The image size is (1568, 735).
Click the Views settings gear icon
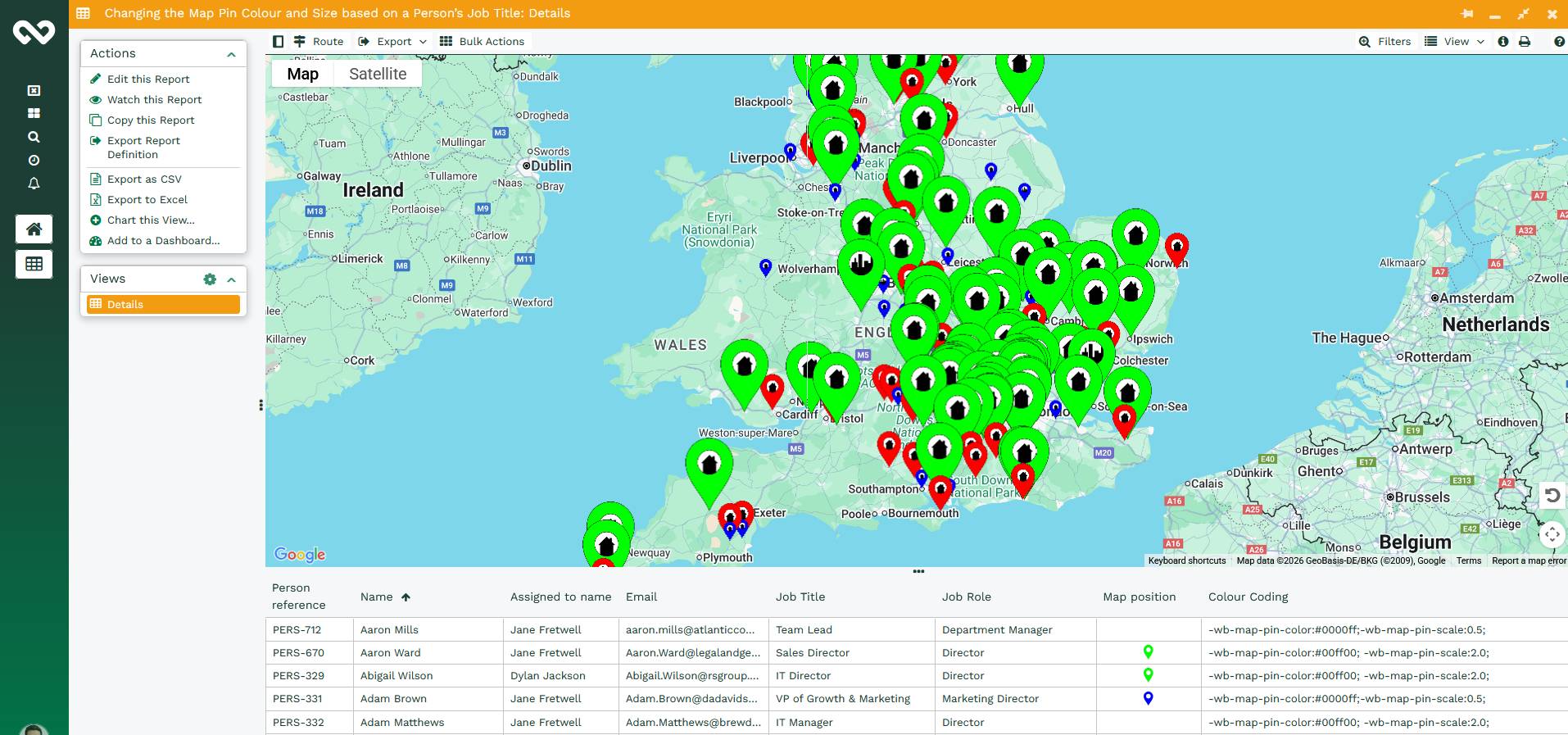click(x=210, y=279)
